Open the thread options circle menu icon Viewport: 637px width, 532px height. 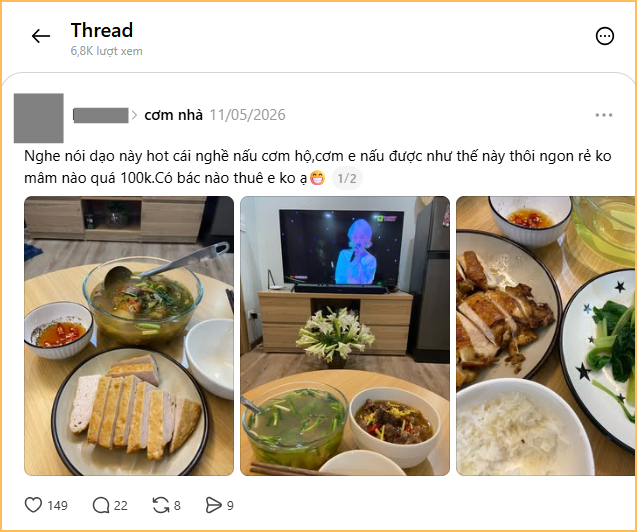(x=604, y=36)
